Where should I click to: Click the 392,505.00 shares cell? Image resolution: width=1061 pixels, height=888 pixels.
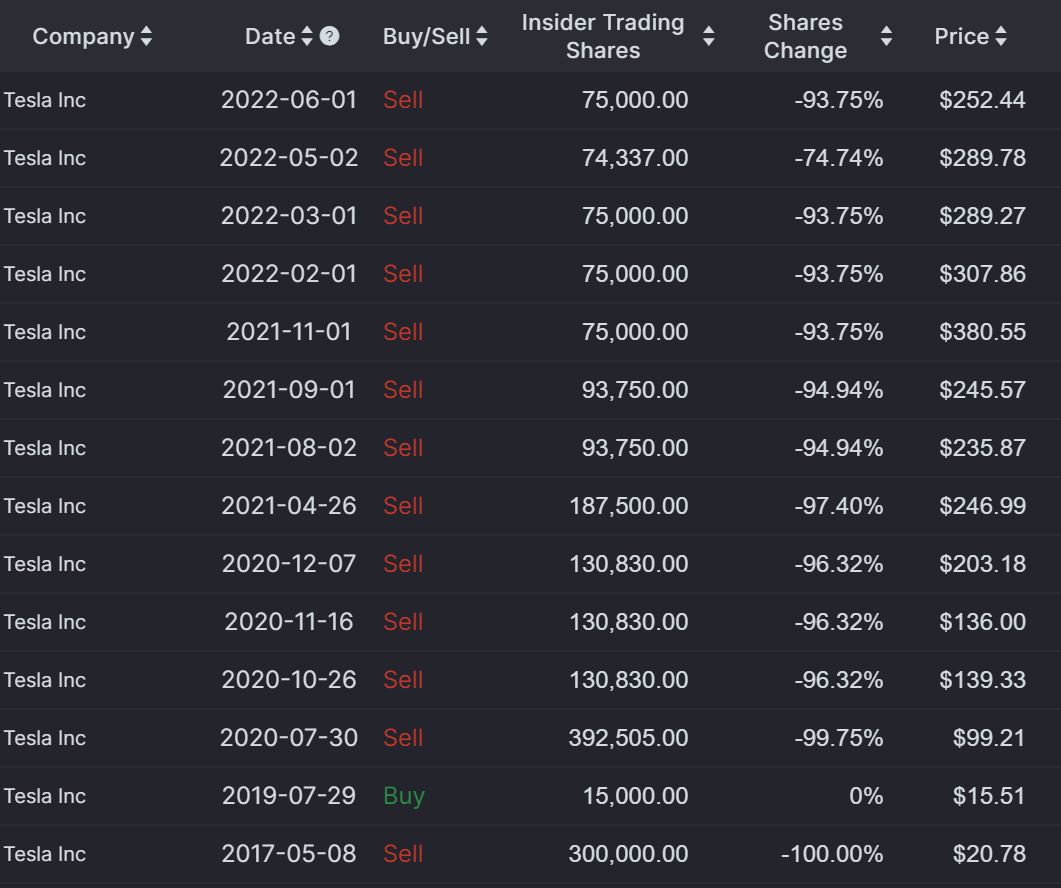coord(628,738)
